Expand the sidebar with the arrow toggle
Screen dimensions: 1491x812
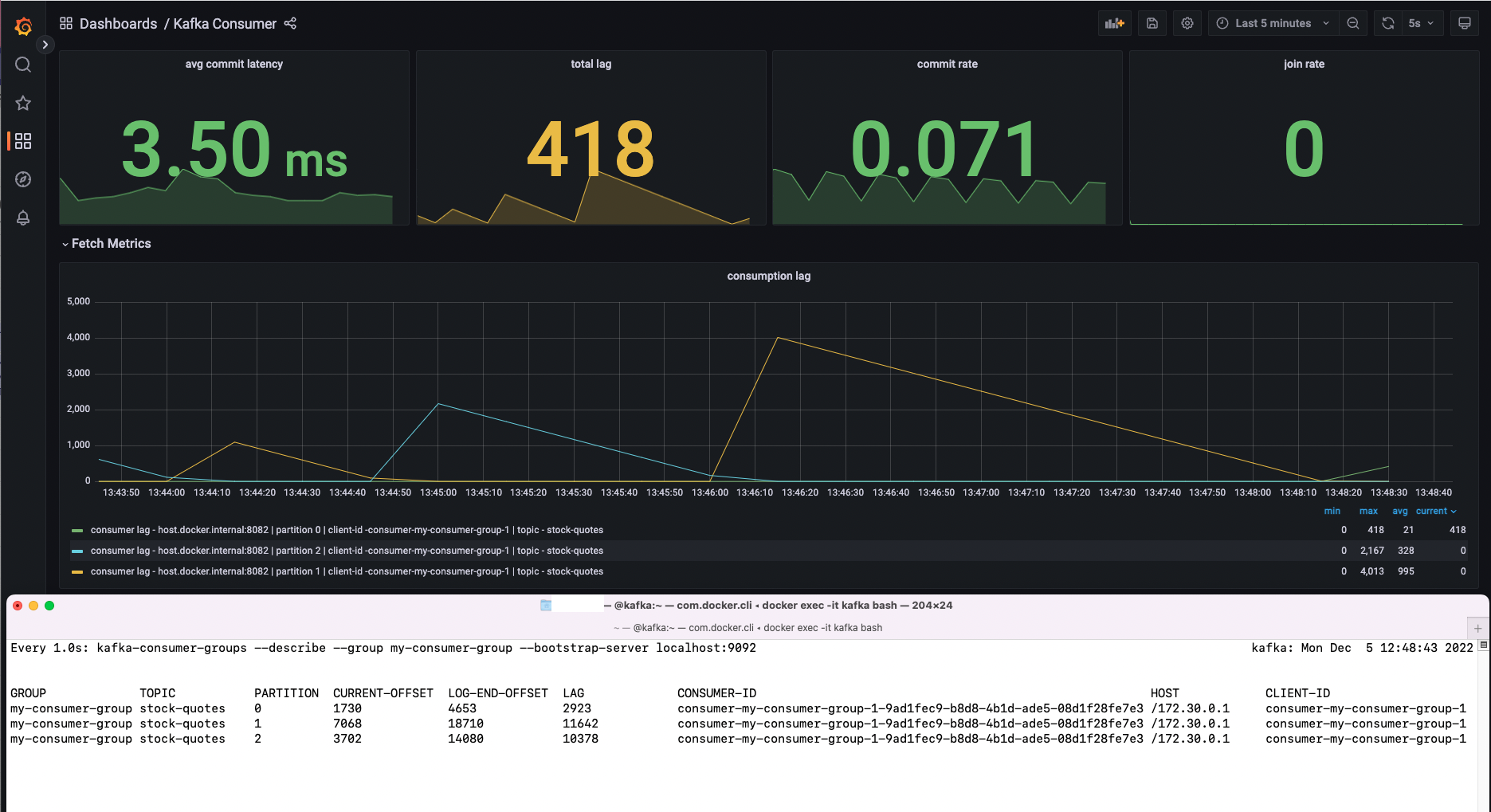coord(45,45)
